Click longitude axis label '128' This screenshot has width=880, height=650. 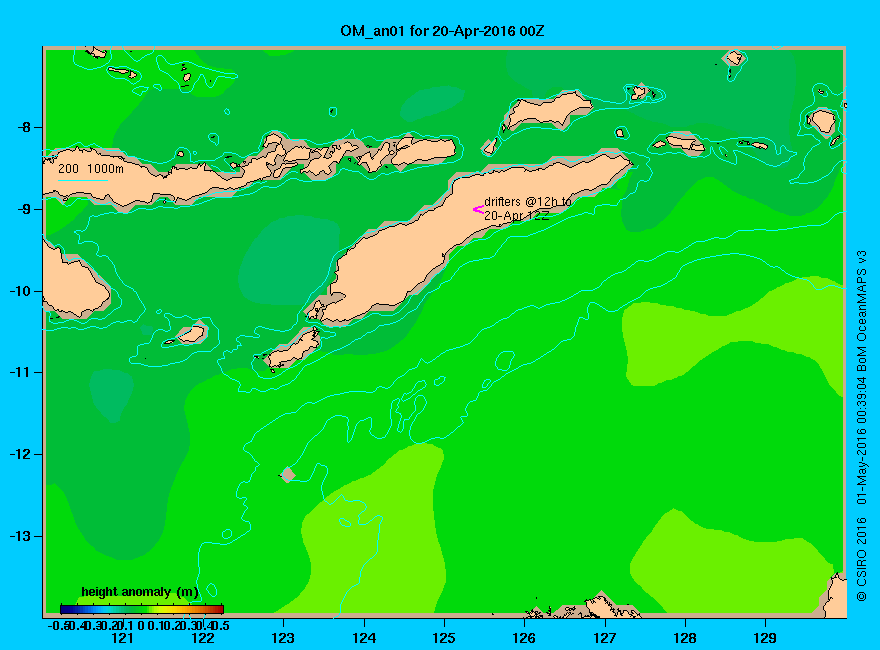[x=685, y=638]
